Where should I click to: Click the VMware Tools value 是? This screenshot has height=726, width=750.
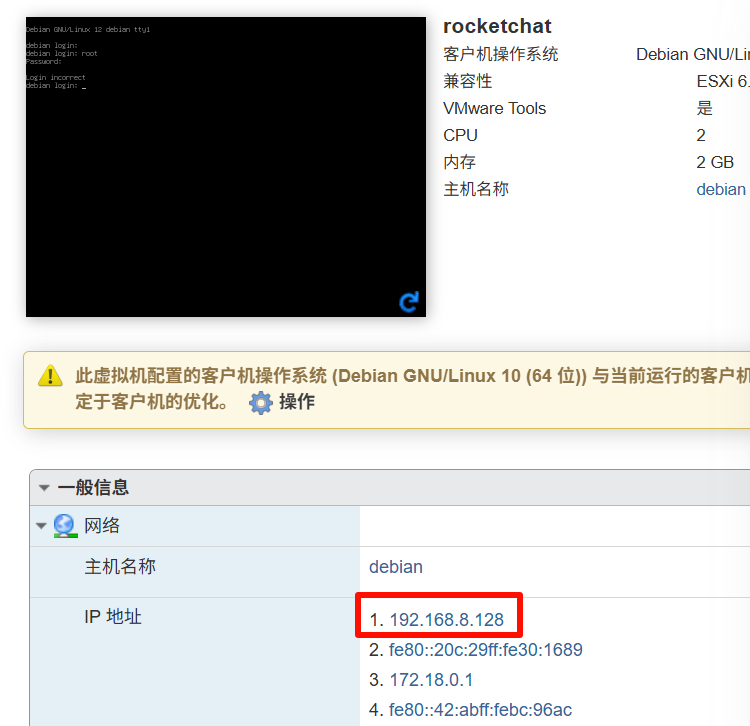[x=704, y=108]
